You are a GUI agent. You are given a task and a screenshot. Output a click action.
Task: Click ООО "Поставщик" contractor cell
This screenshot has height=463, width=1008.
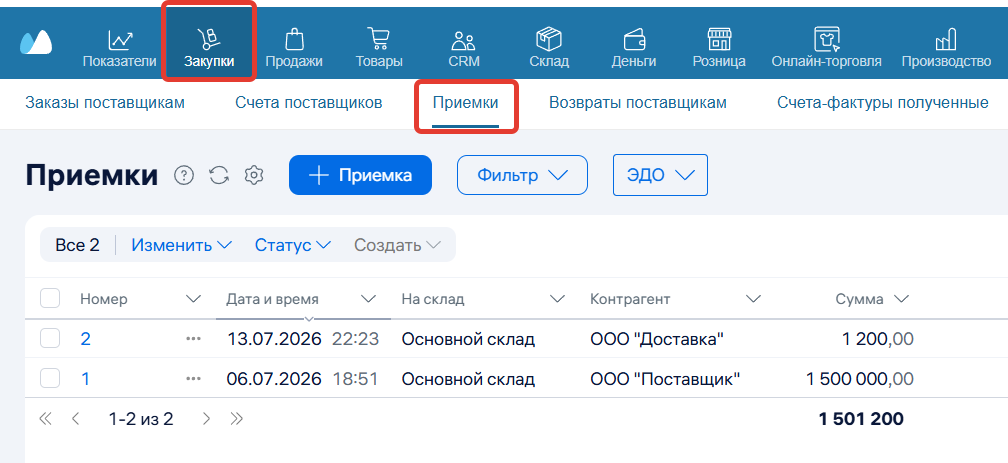click(x=665, y=379)
